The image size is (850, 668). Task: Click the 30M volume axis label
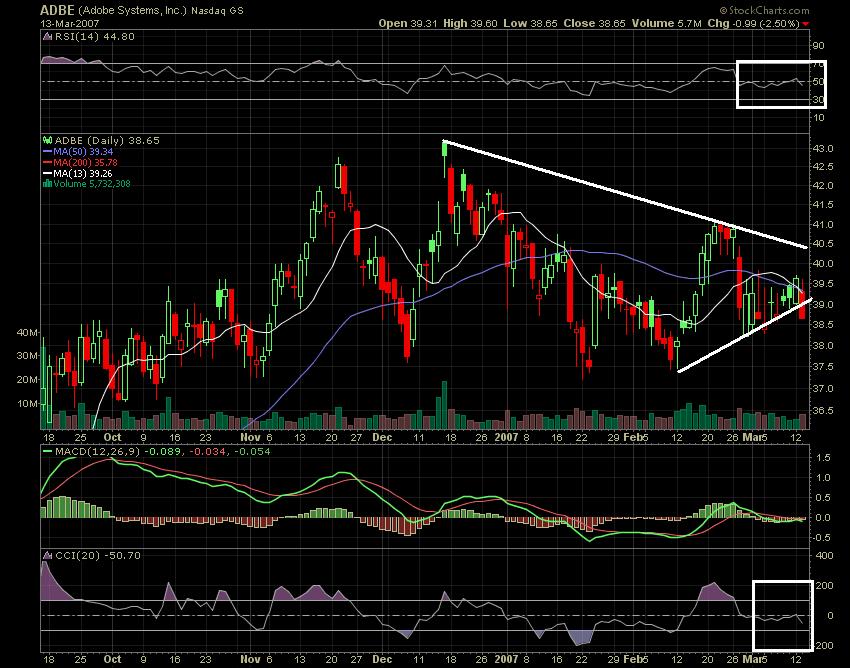(x=27, y=356)
